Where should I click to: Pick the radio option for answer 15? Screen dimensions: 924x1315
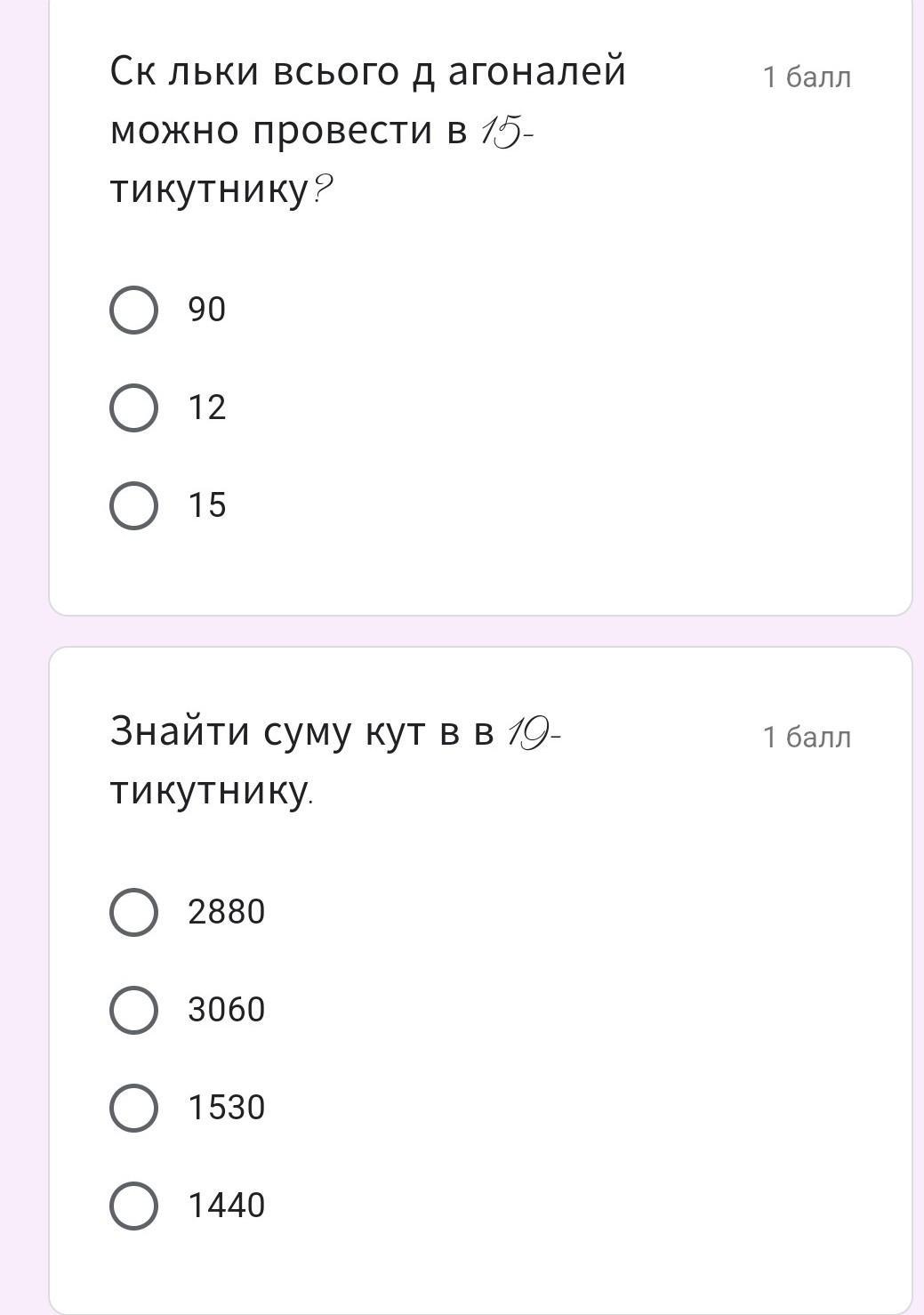(134, 505)
